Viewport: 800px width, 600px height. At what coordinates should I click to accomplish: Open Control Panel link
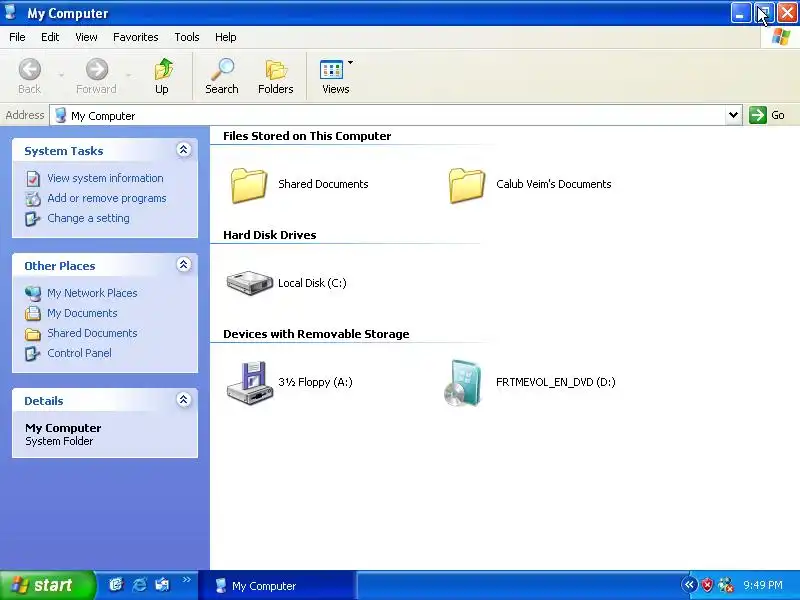(x=79, y=353)
